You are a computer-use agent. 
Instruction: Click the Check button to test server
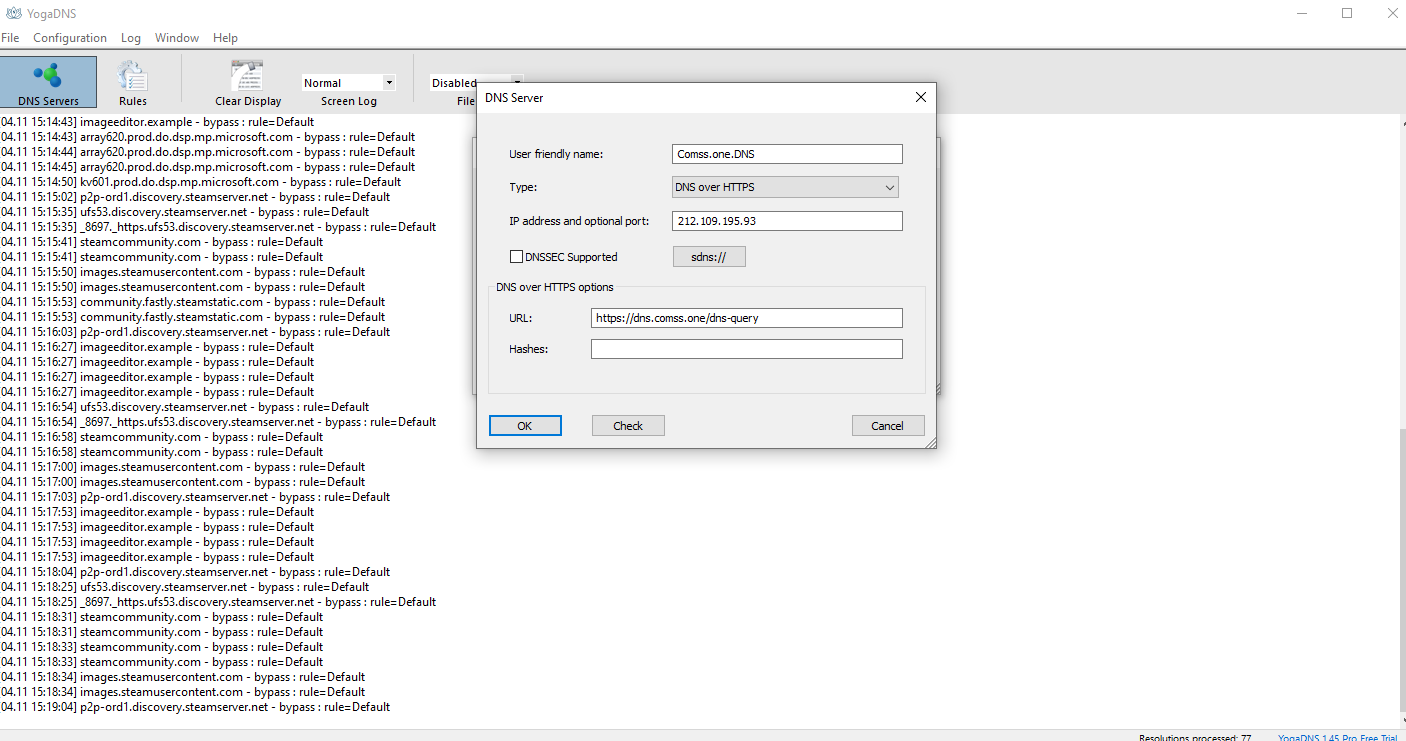point(628,426)
